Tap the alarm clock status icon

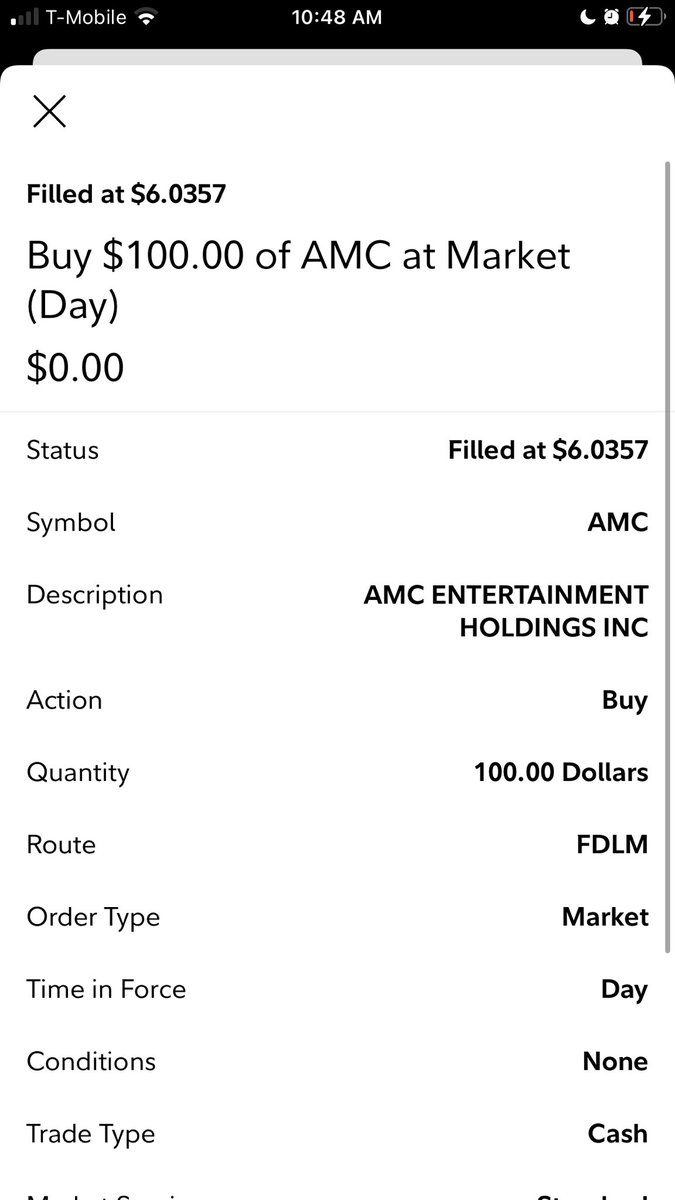(611, 17)
